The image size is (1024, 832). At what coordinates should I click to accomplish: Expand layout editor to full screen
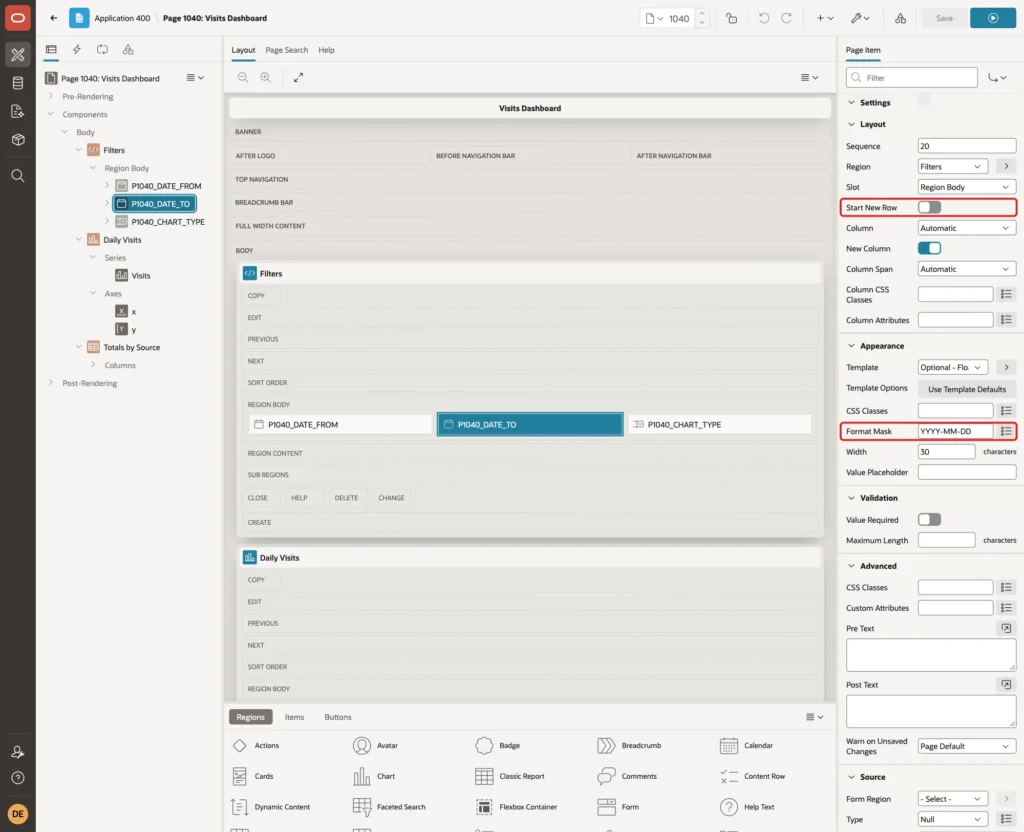(x=298, y=77)
